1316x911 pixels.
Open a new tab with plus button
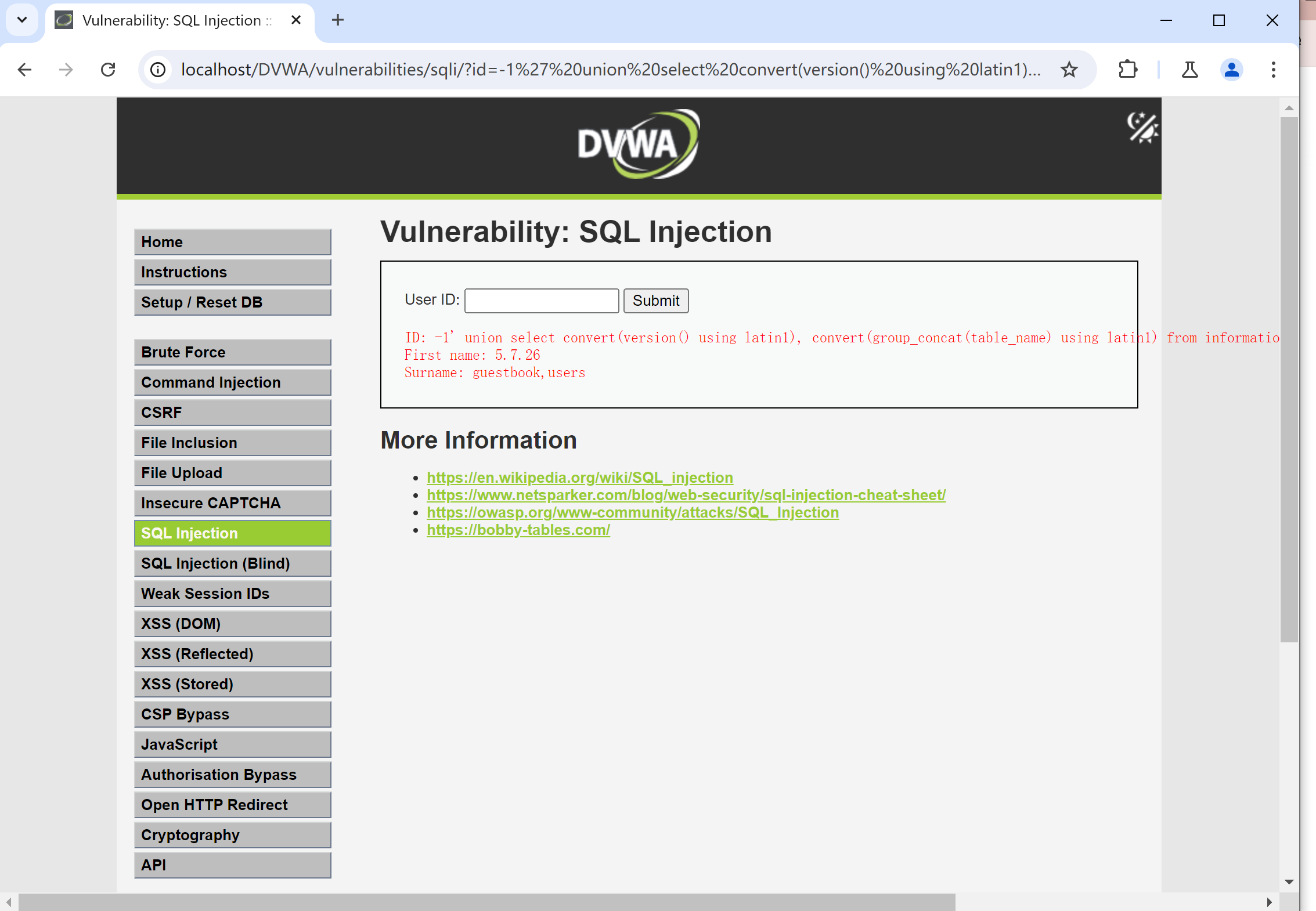(x=338, y=20)
